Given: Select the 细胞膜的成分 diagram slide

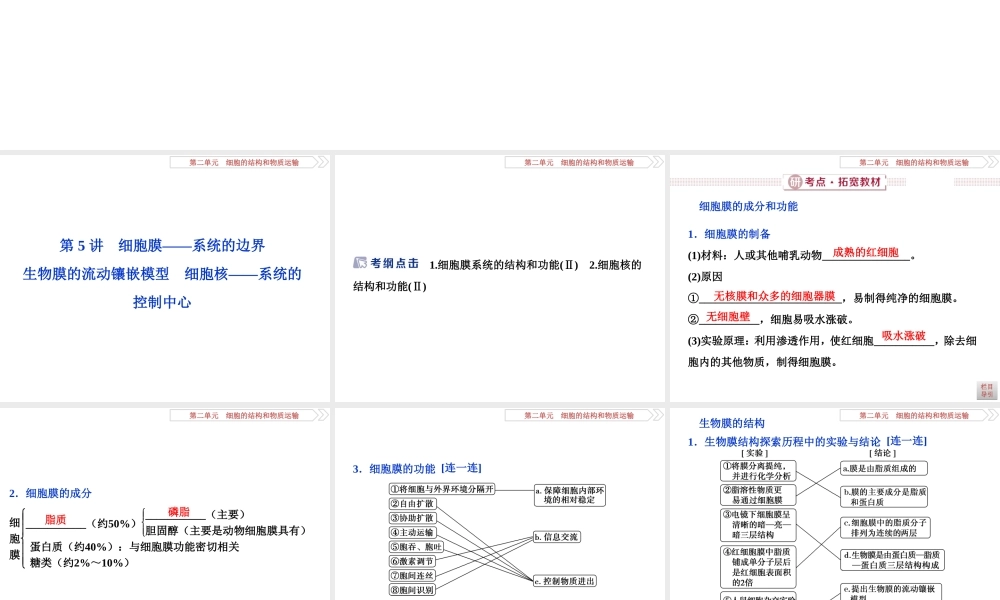Looking at the screenshot, I should click(165, 504).
